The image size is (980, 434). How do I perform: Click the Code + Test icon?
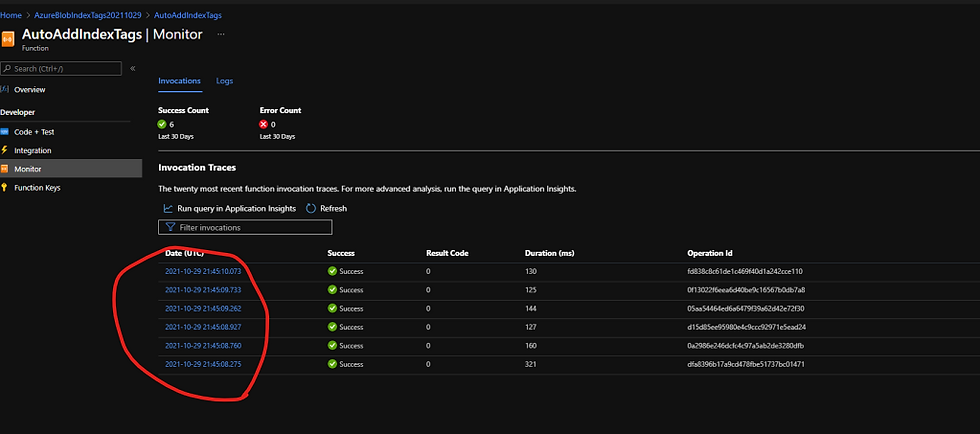coord(5,132)
